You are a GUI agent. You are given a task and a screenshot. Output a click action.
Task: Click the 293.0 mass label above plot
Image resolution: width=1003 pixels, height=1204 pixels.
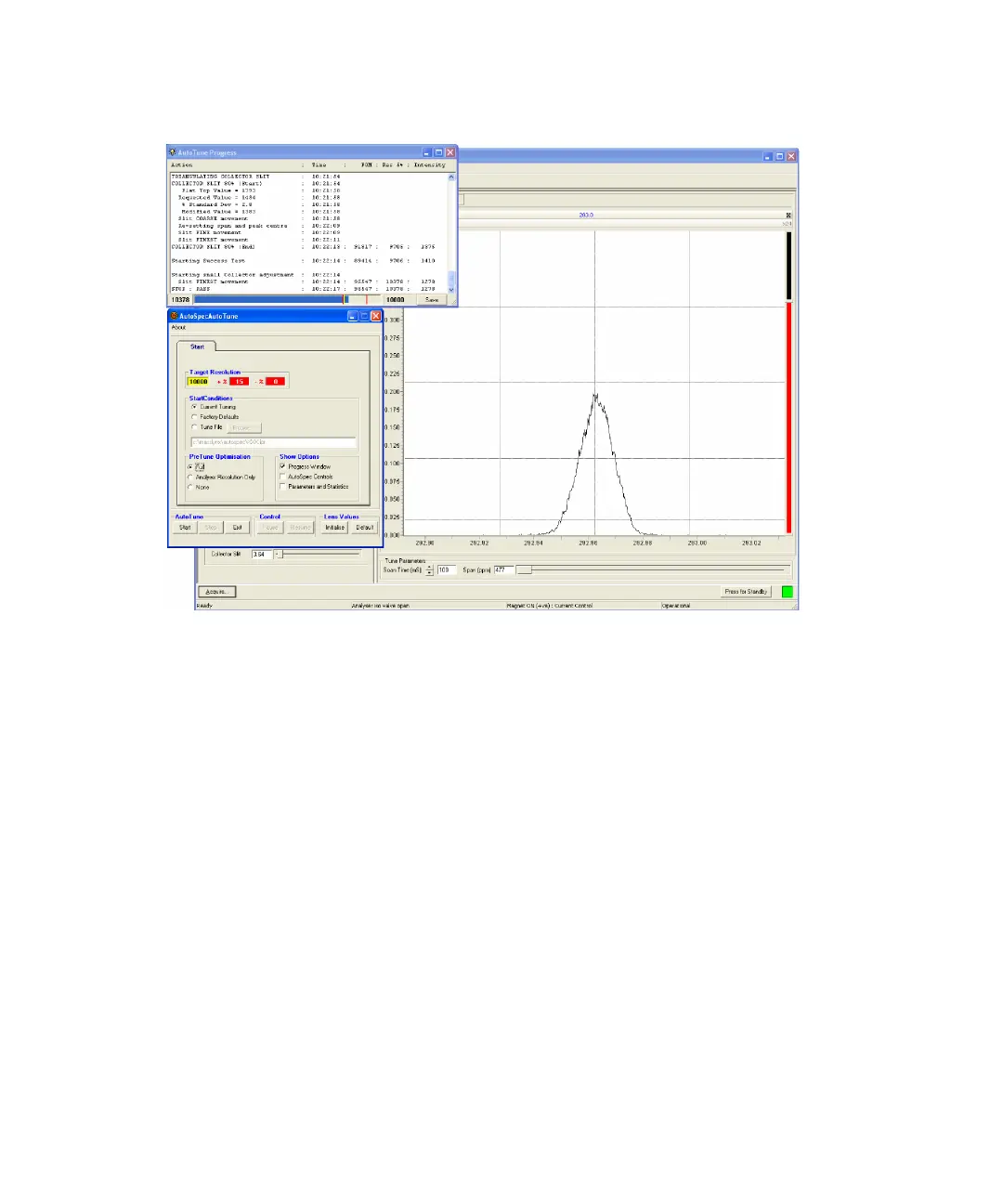[586, 216]
